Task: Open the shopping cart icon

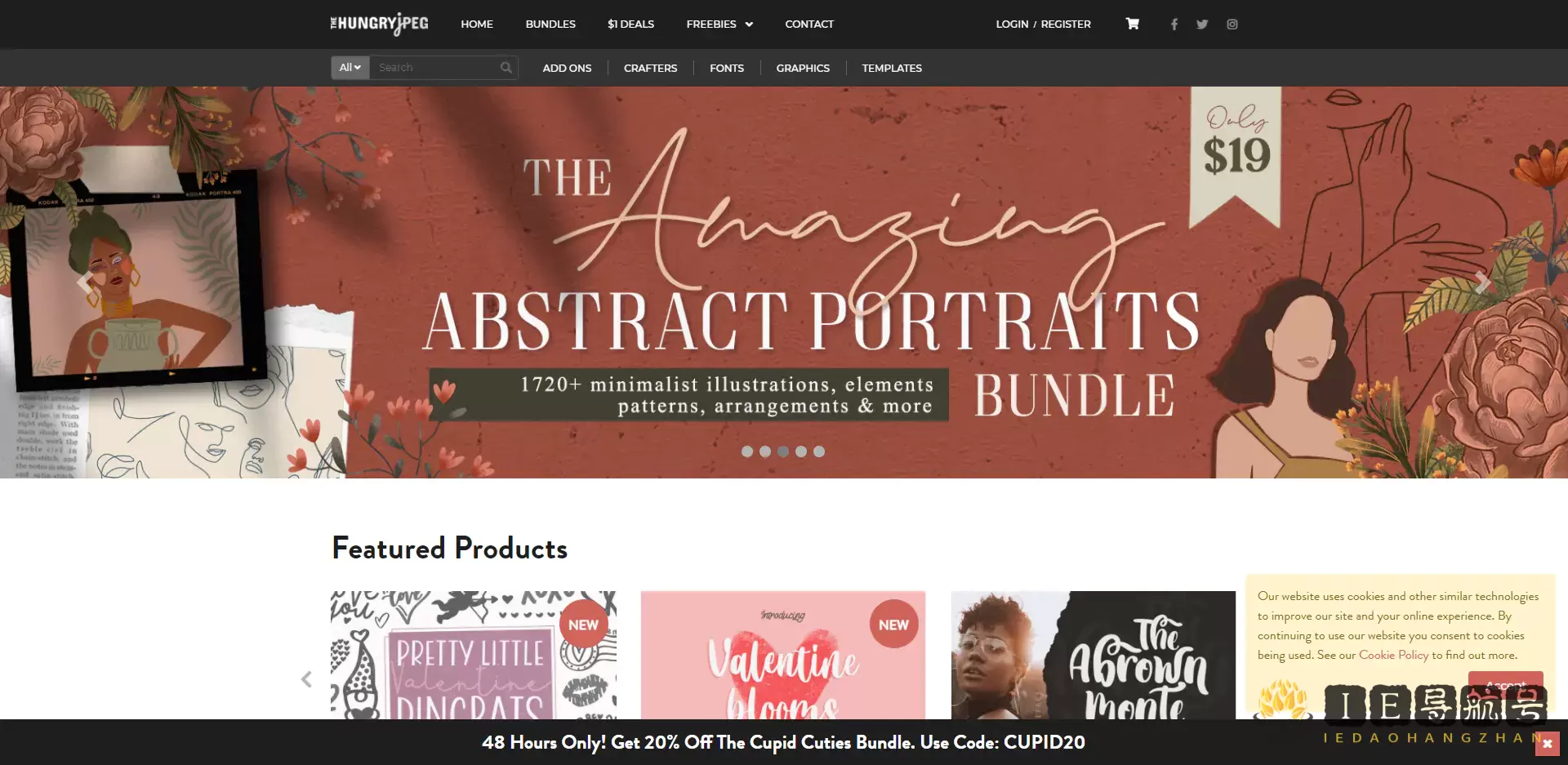Action: 1132,24
